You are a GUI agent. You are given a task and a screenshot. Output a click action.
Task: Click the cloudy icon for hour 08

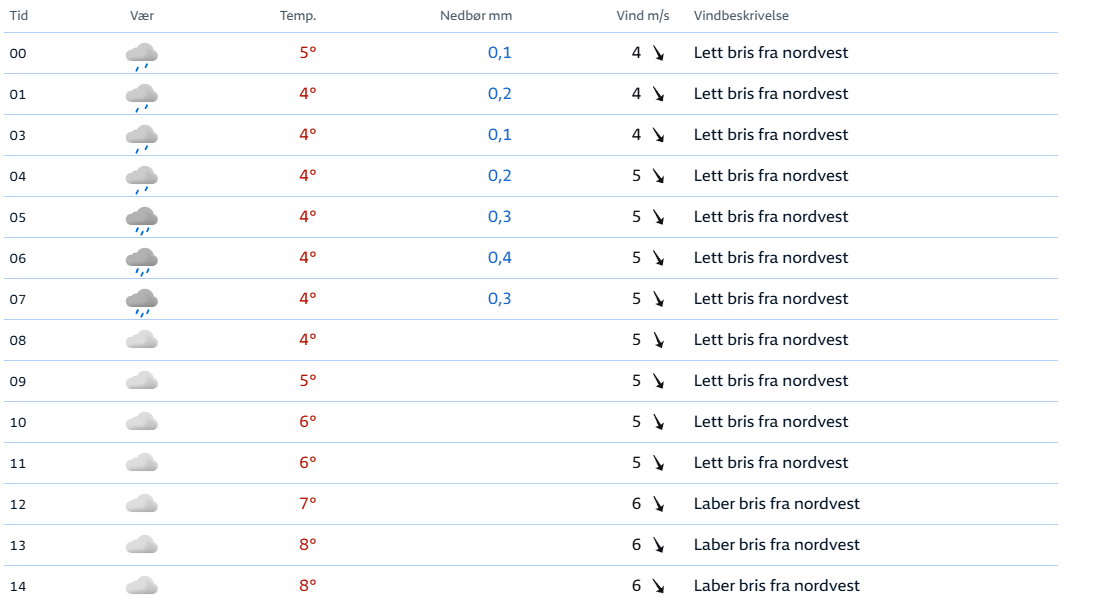141,340
